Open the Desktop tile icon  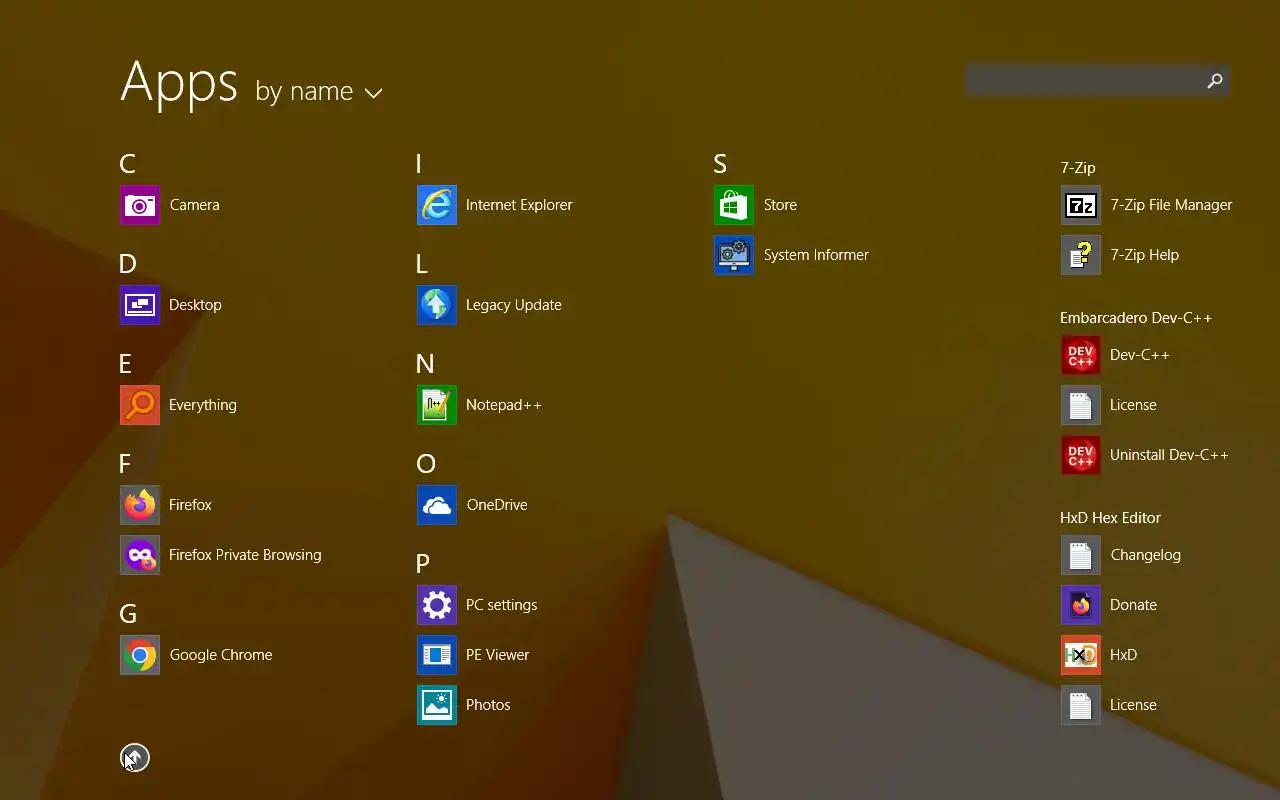(x=140, y=305)
